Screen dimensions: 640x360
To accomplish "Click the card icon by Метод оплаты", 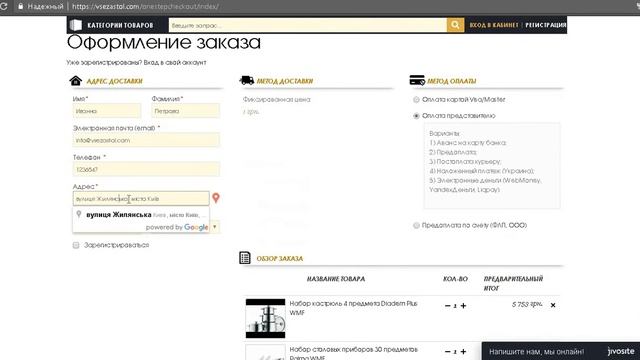I will point(417,80).
